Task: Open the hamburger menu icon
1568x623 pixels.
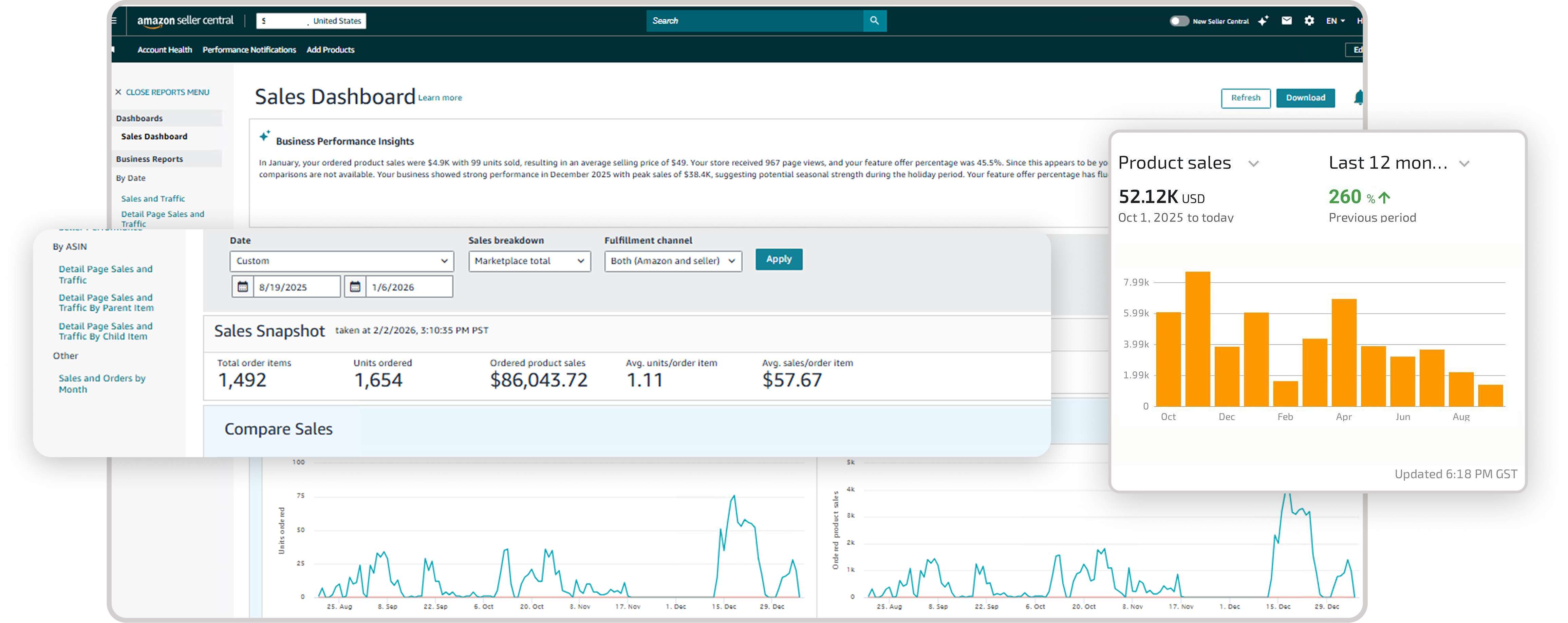Action: (115, 20)
